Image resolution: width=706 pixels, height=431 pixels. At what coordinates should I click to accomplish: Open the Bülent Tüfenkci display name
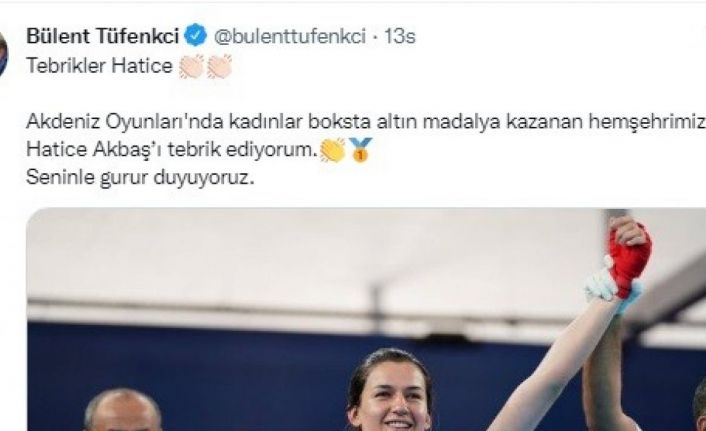103,36
